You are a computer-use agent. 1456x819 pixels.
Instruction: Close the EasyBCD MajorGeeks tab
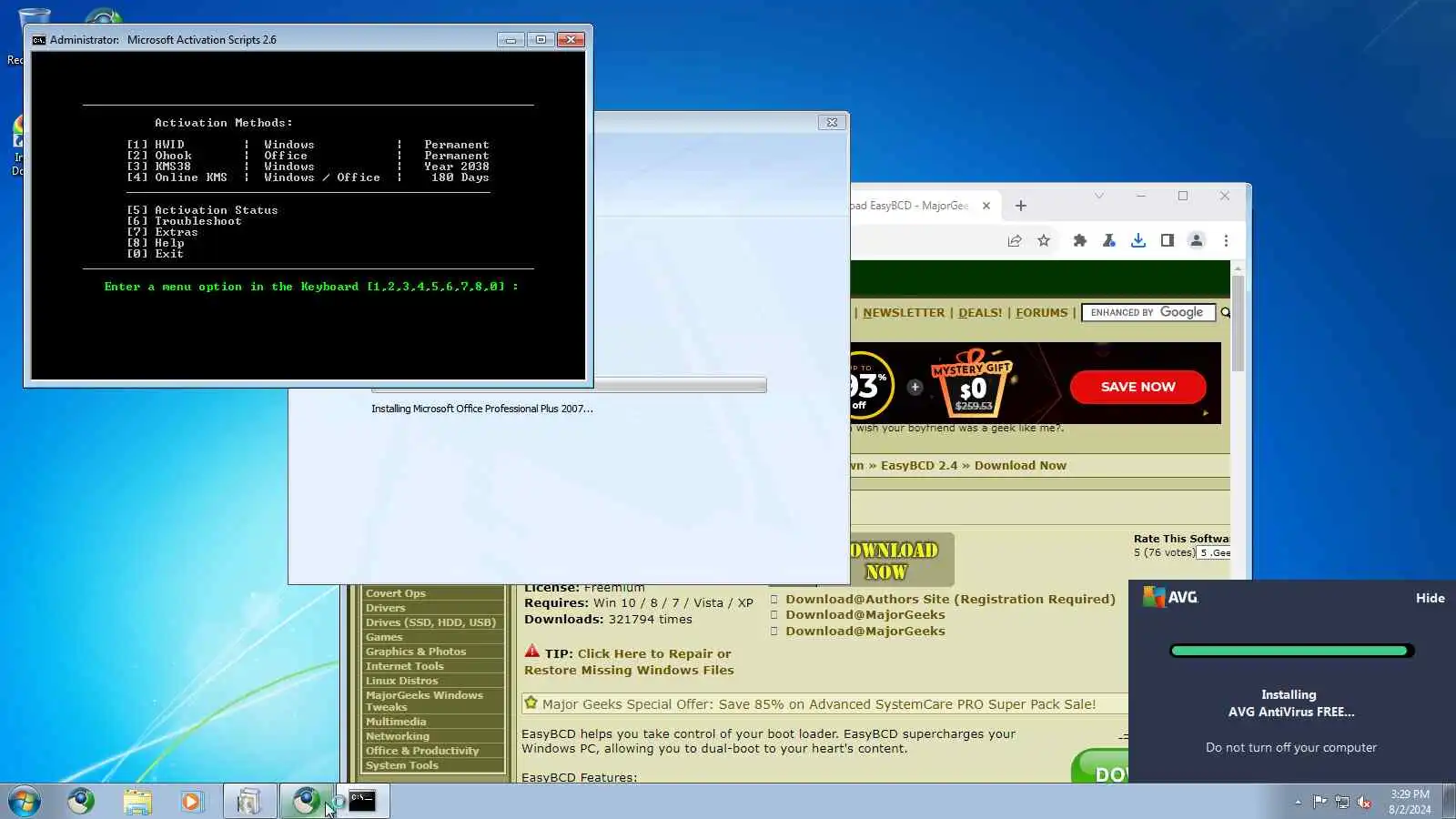click(x=986, y=206)
